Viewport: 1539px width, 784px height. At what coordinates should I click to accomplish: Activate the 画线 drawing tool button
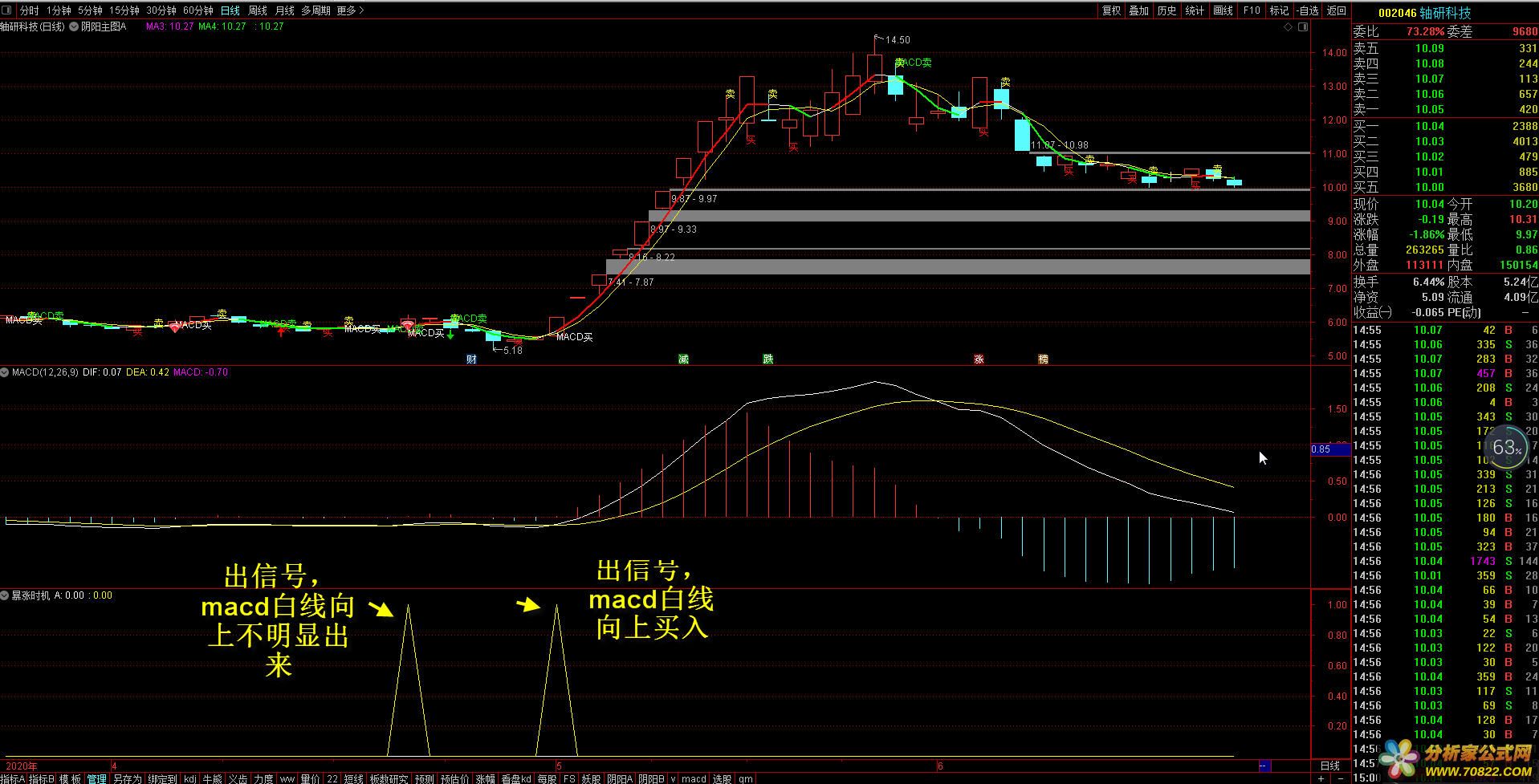coord(1223,10)
